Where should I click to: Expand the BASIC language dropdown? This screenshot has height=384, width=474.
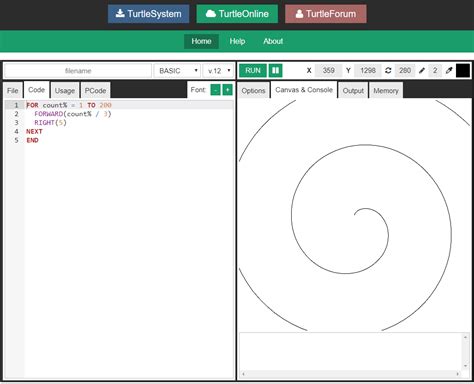[177, 71]
